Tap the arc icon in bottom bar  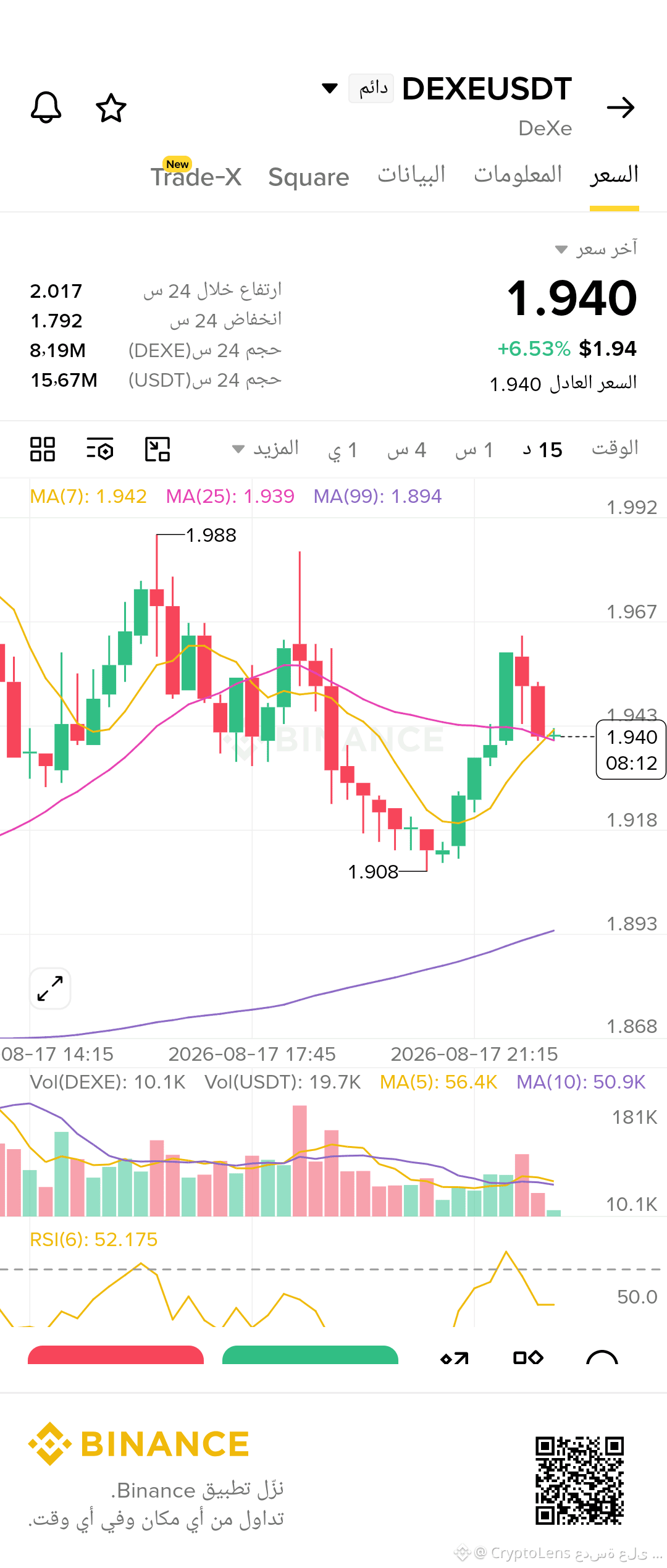click(x=602, y=1357)
